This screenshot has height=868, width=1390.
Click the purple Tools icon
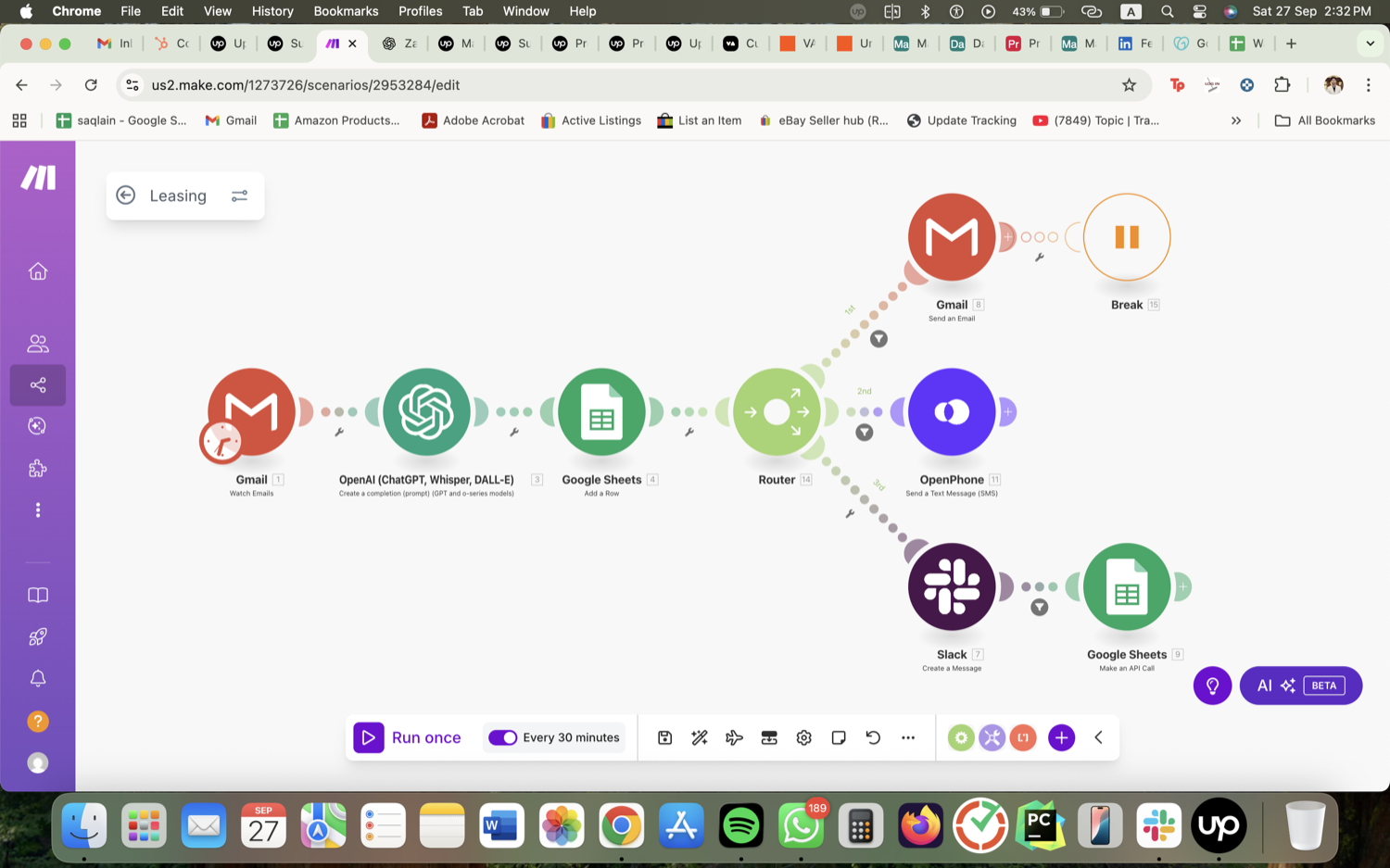tap(992, 737)
